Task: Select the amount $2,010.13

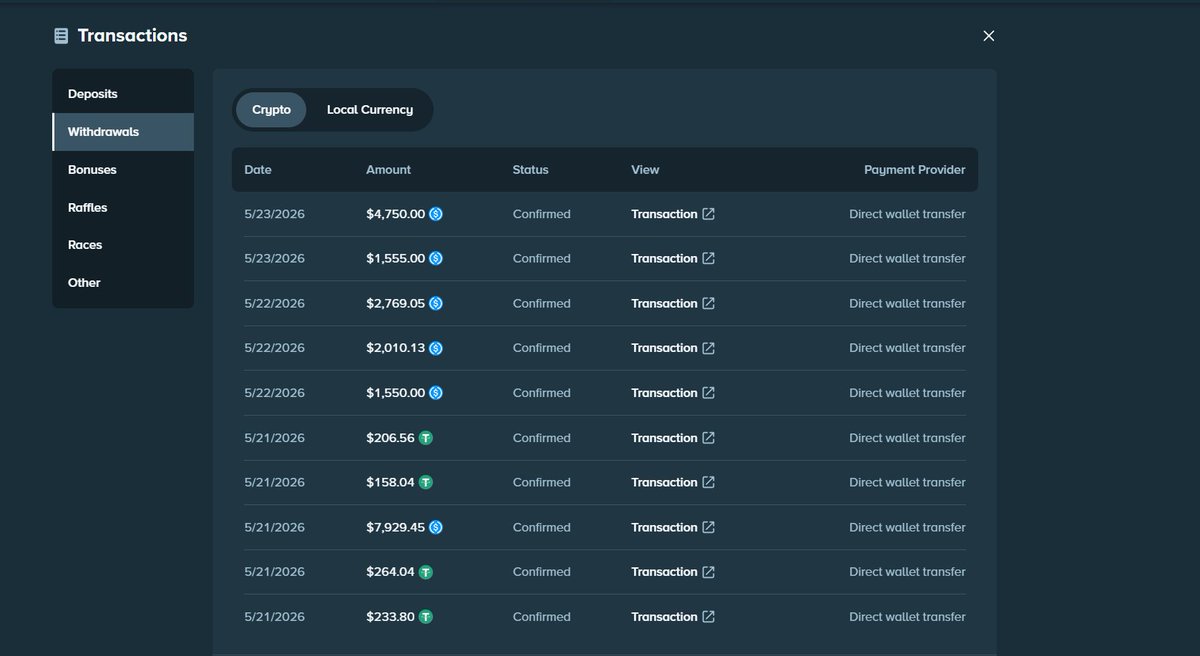Action: point(396,348)
